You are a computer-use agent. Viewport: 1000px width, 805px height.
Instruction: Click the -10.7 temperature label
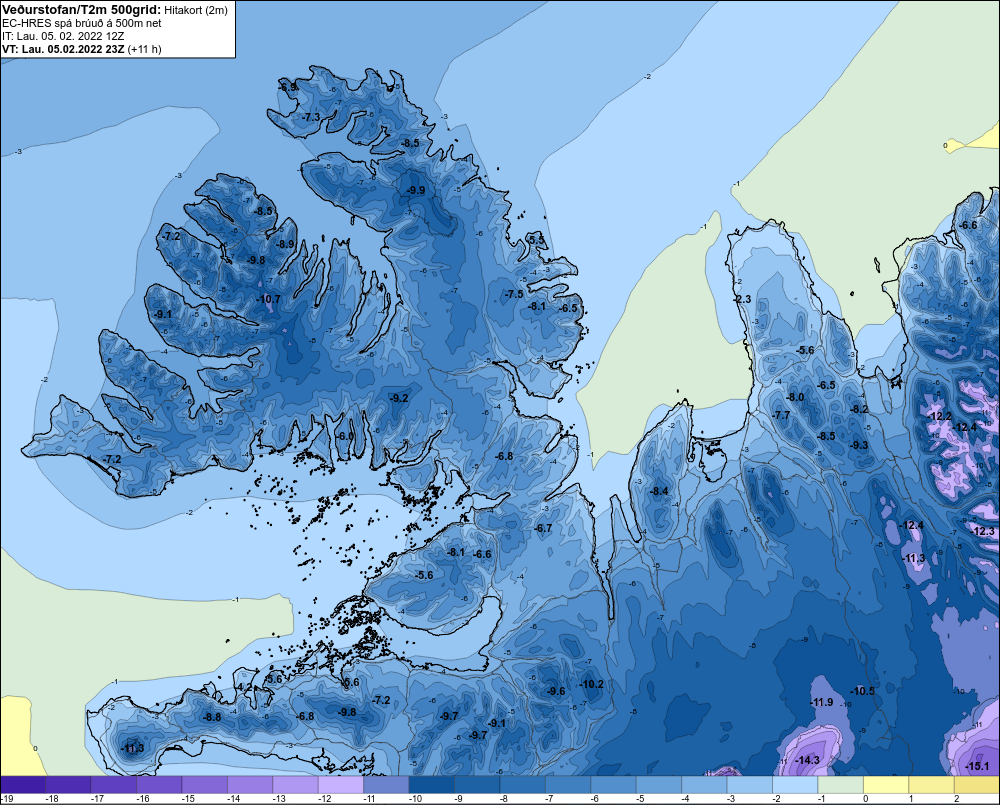268,299
